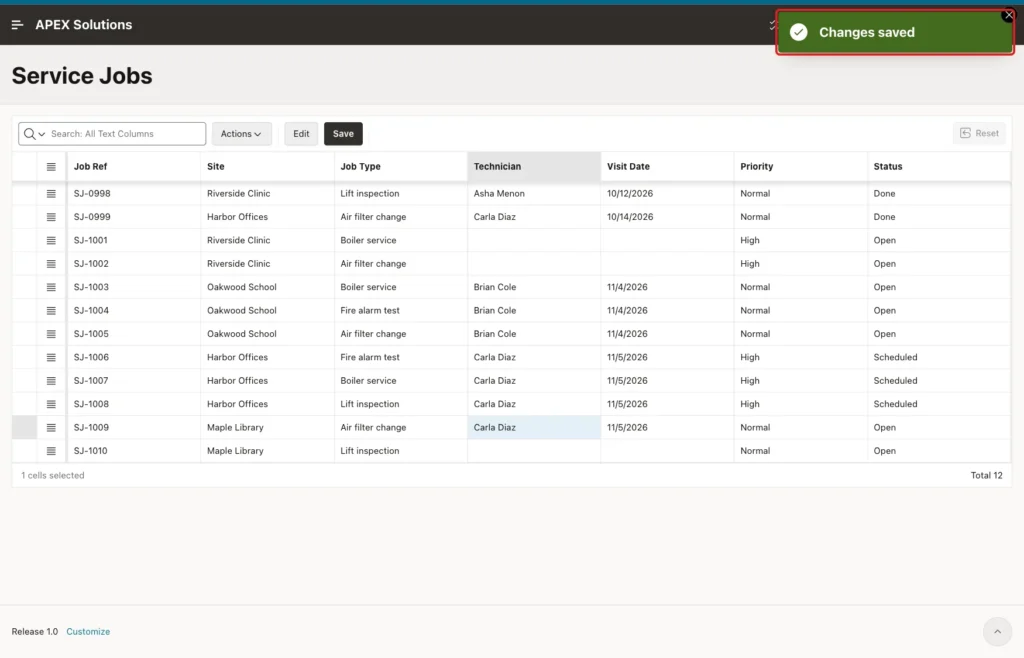Screen dimensions: 1024x658
Task: Open row actions menu for SJ-0999
Action: click(51, 217)
